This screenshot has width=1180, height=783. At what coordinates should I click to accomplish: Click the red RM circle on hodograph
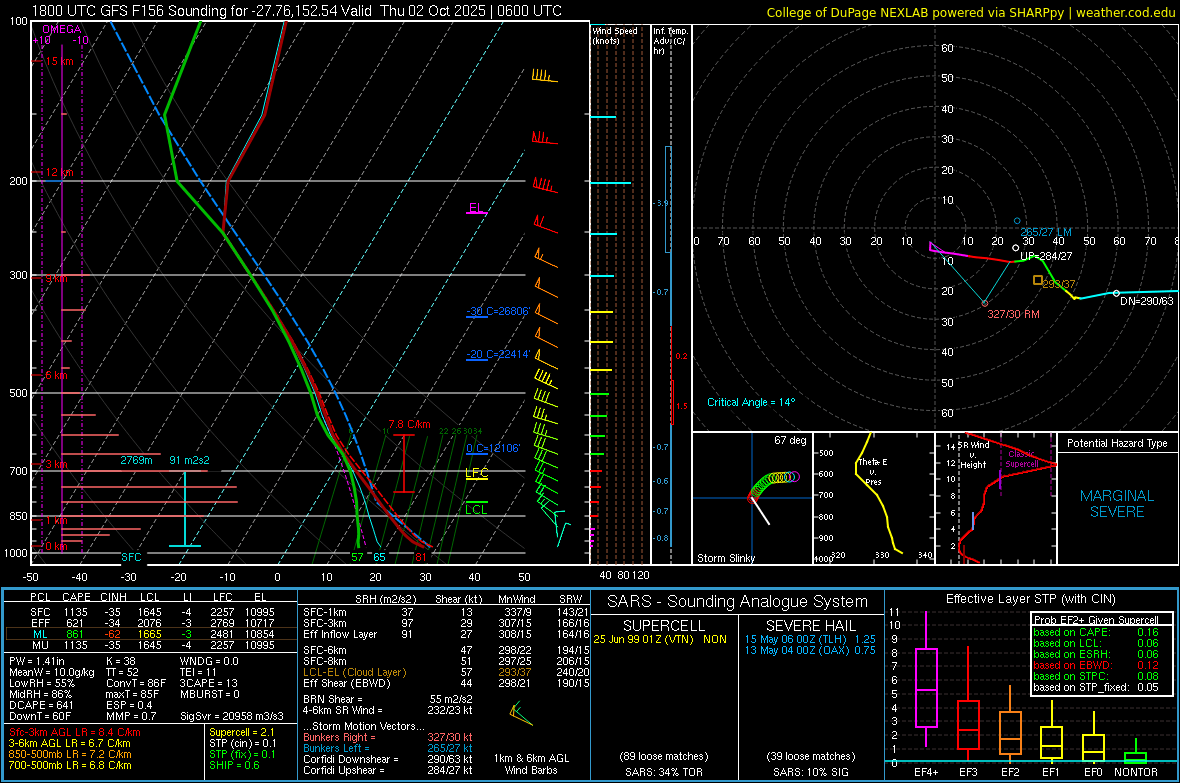coord(984,303)
